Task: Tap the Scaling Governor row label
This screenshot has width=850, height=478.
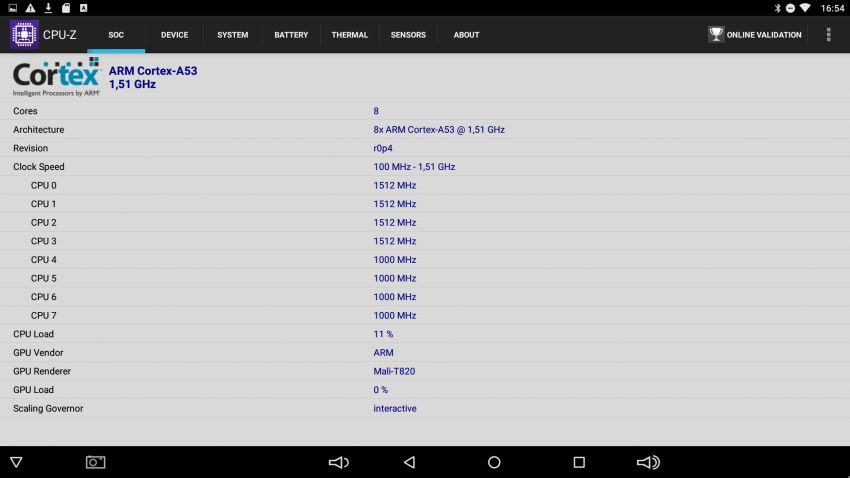Action: coord(48,409)
